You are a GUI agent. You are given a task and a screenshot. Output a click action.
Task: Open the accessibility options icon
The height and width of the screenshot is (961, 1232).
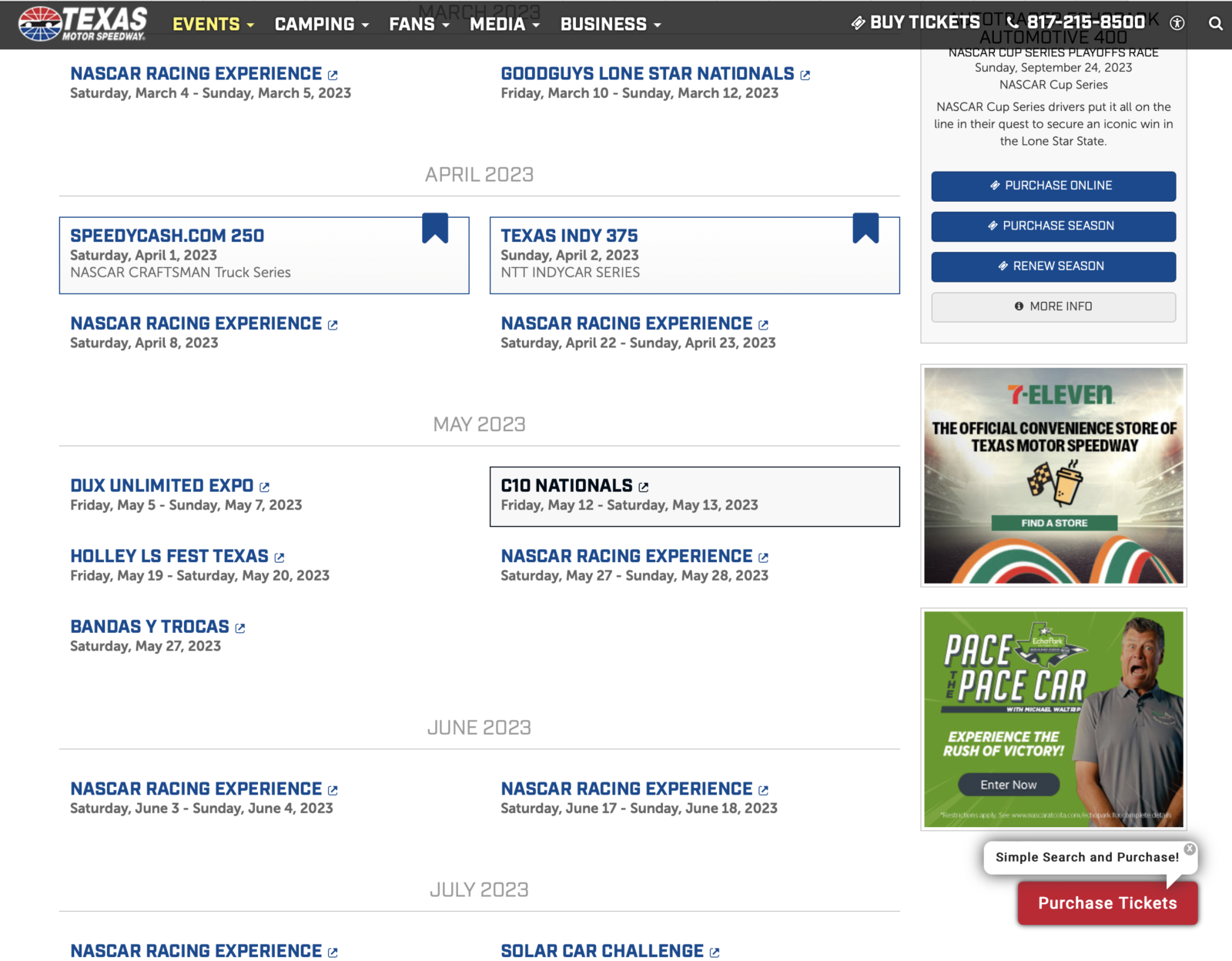point(1177,23)
